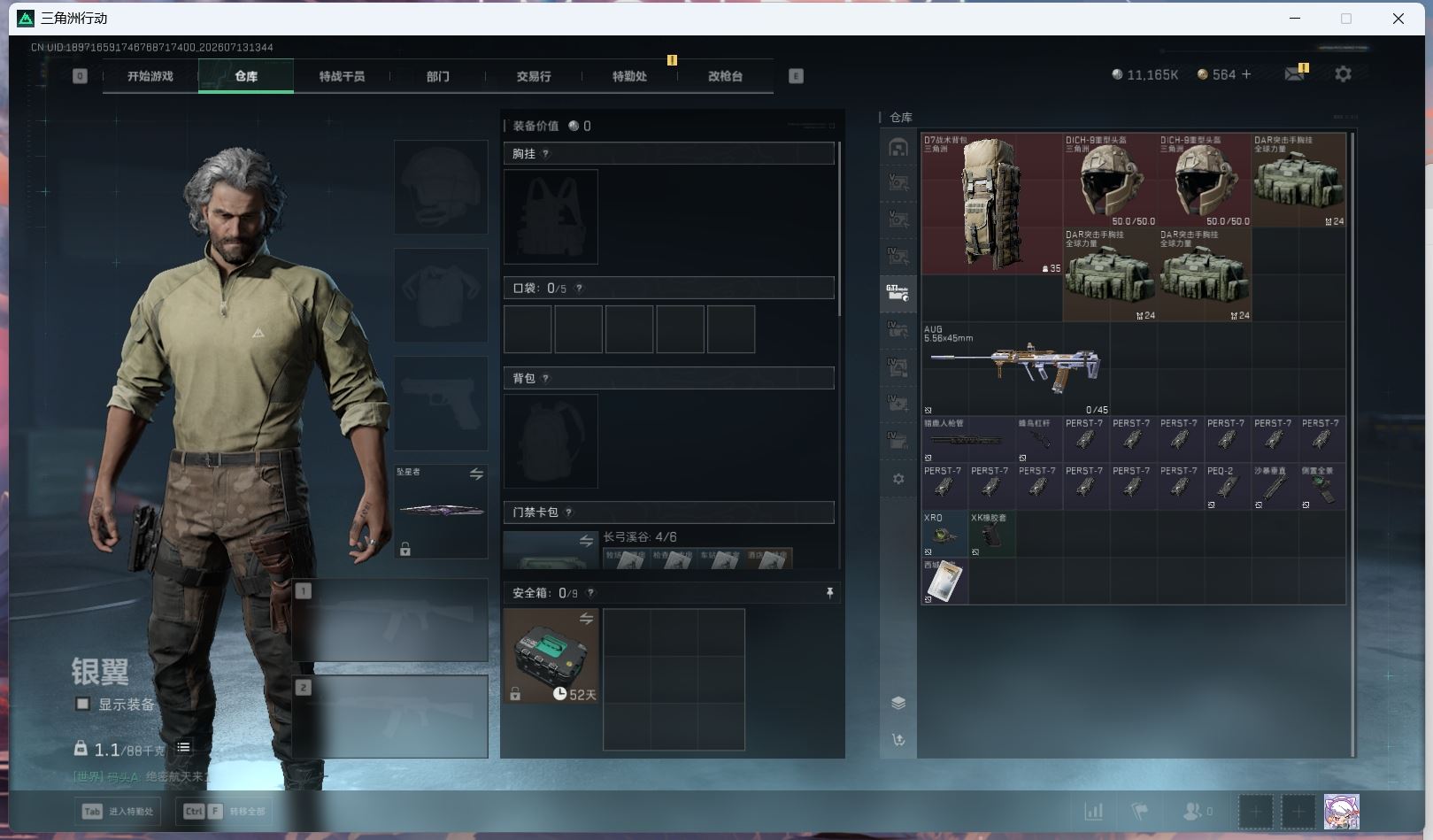Screen dimensions: 1433x840
Task: Switch to the 改枪台 tab
Action: click(725, 76)
